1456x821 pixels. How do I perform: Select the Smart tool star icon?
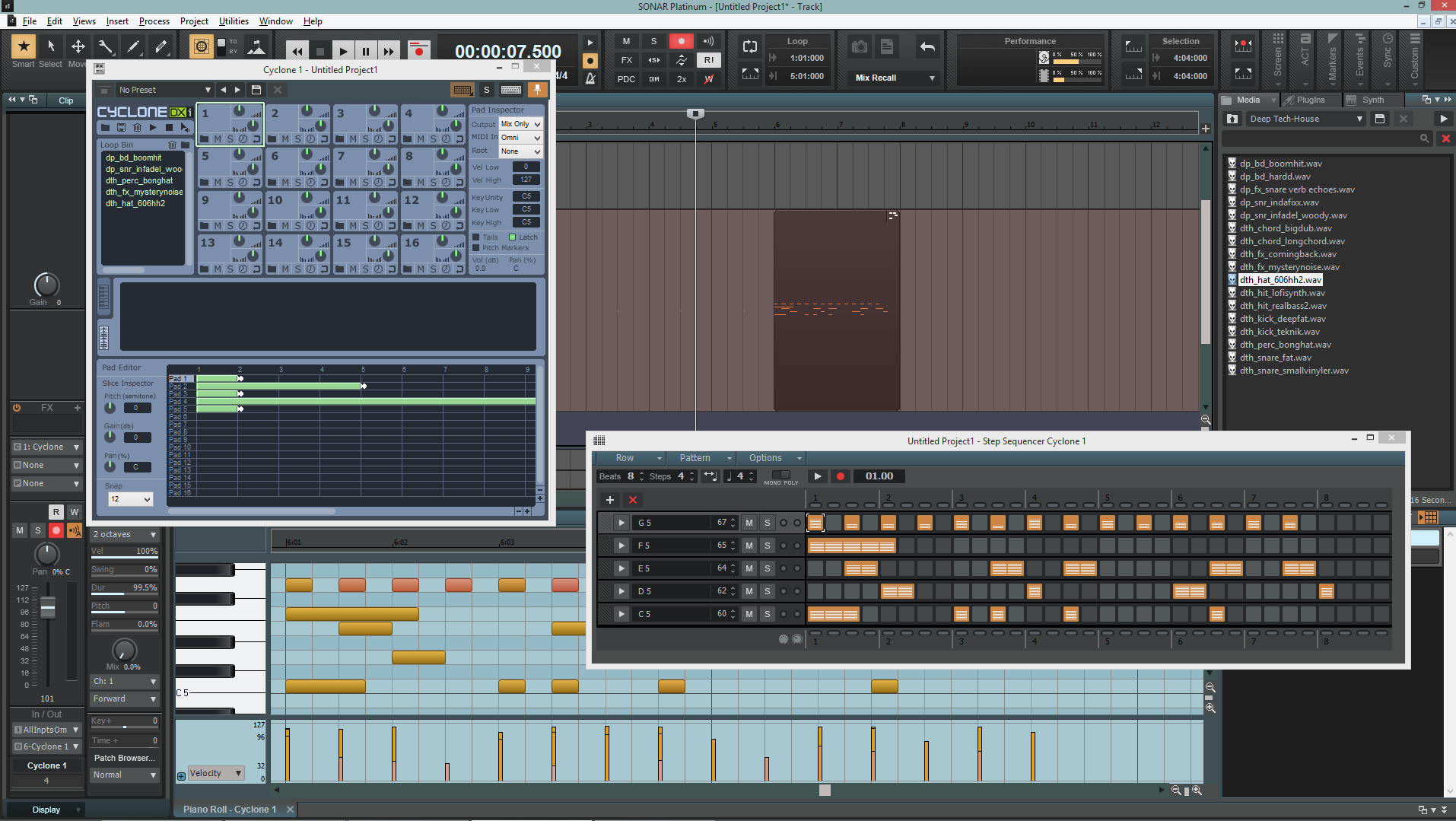coord(24,47)
